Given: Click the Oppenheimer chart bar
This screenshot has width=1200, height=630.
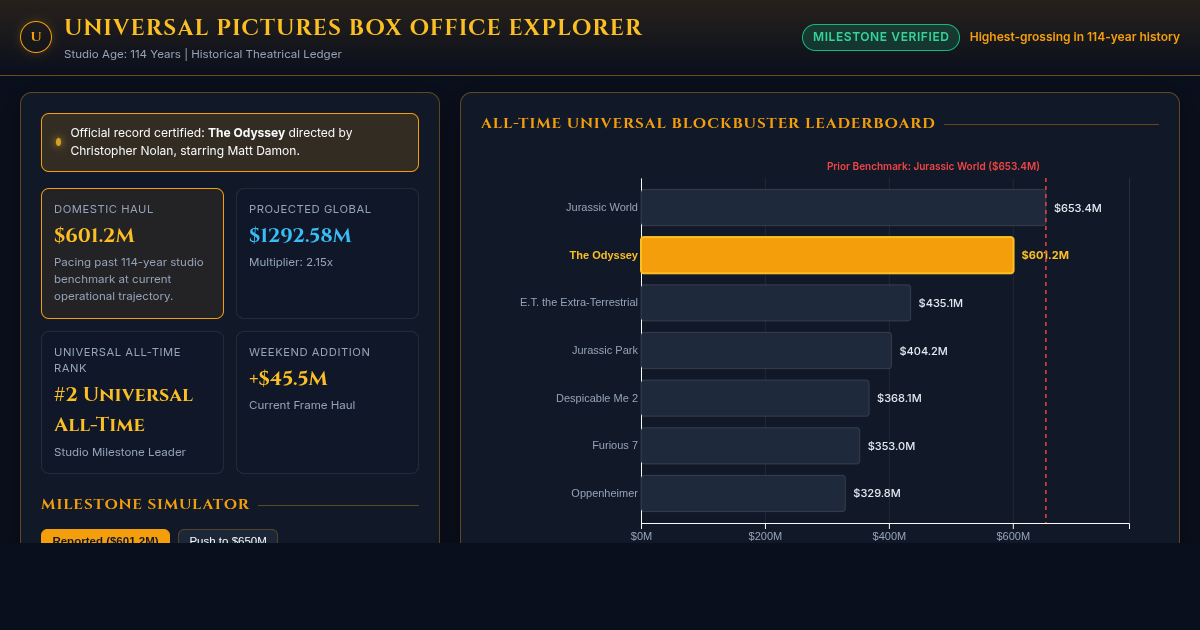Looking at the screenshot, I should point(743,493).
